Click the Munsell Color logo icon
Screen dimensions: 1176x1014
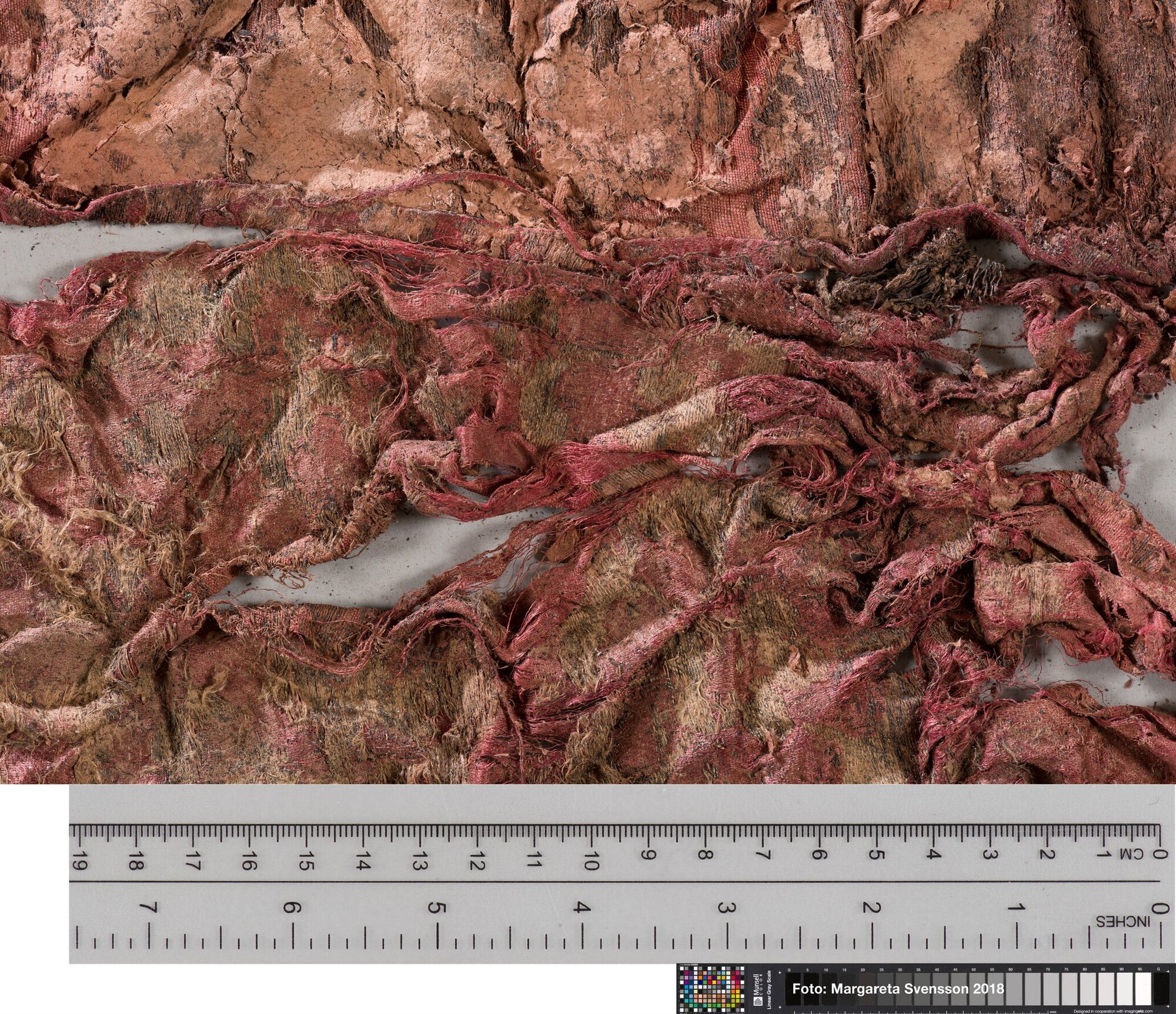[x=758, y=1002]
